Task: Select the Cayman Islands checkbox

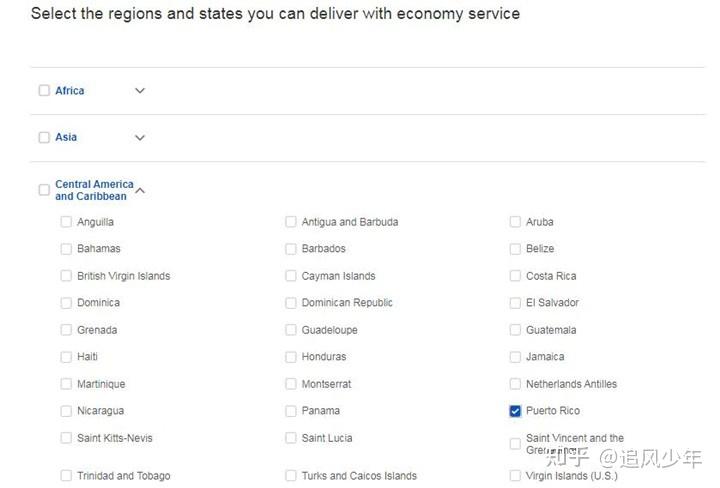Action: 291,276
